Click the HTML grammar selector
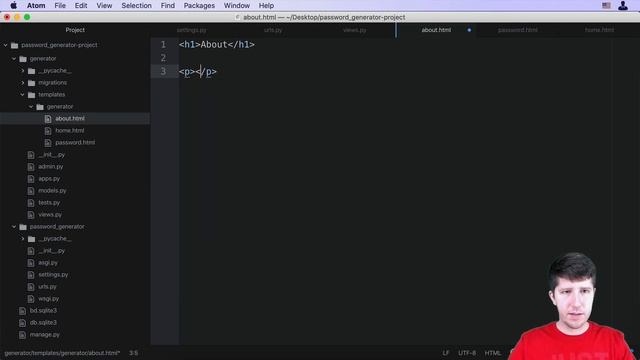The image size is (640, 360). click(x=493, y=353)
